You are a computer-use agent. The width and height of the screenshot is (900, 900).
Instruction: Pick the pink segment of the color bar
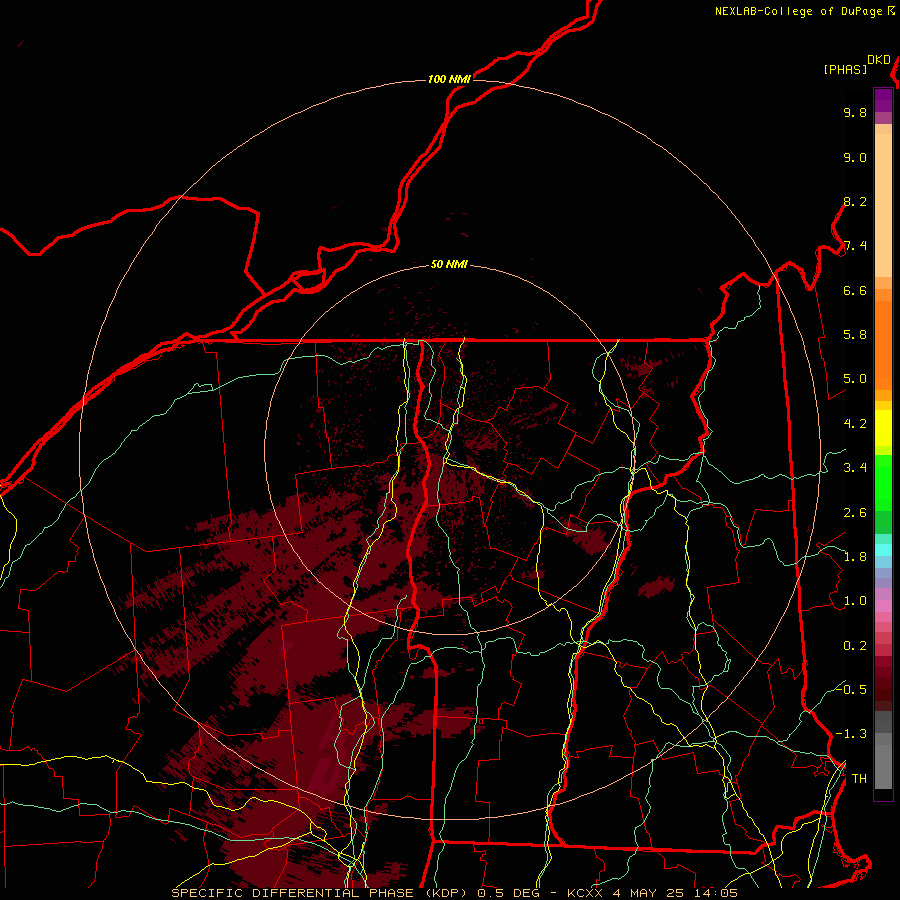coord(883,606)
